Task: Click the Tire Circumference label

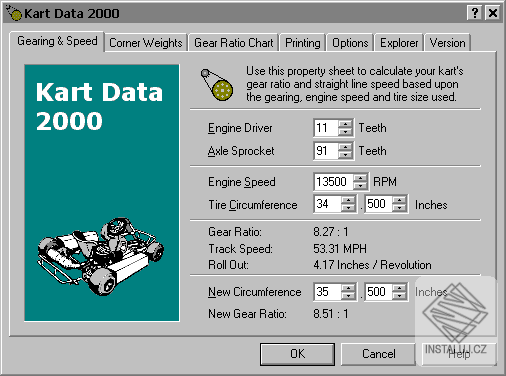Action: point(253,205)
